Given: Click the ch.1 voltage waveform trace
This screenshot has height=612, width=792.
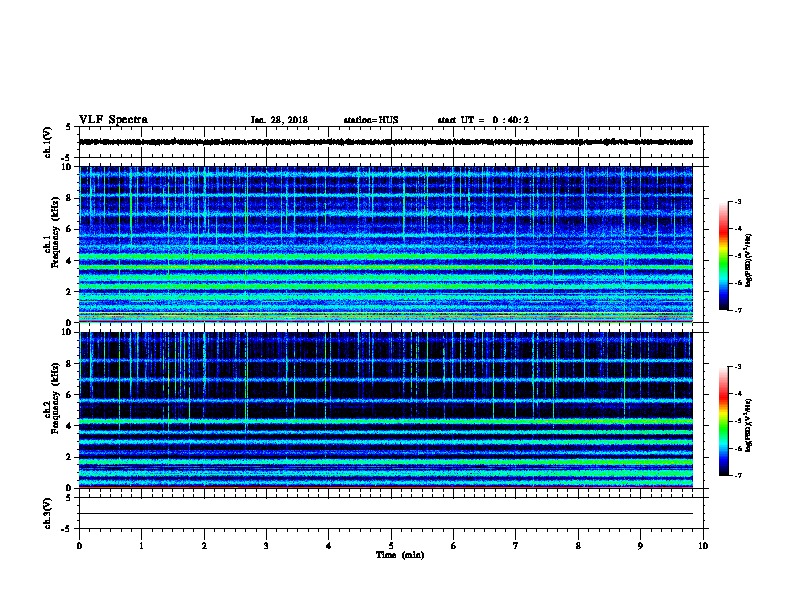Looking at the screenshot, I should point(386,142).
